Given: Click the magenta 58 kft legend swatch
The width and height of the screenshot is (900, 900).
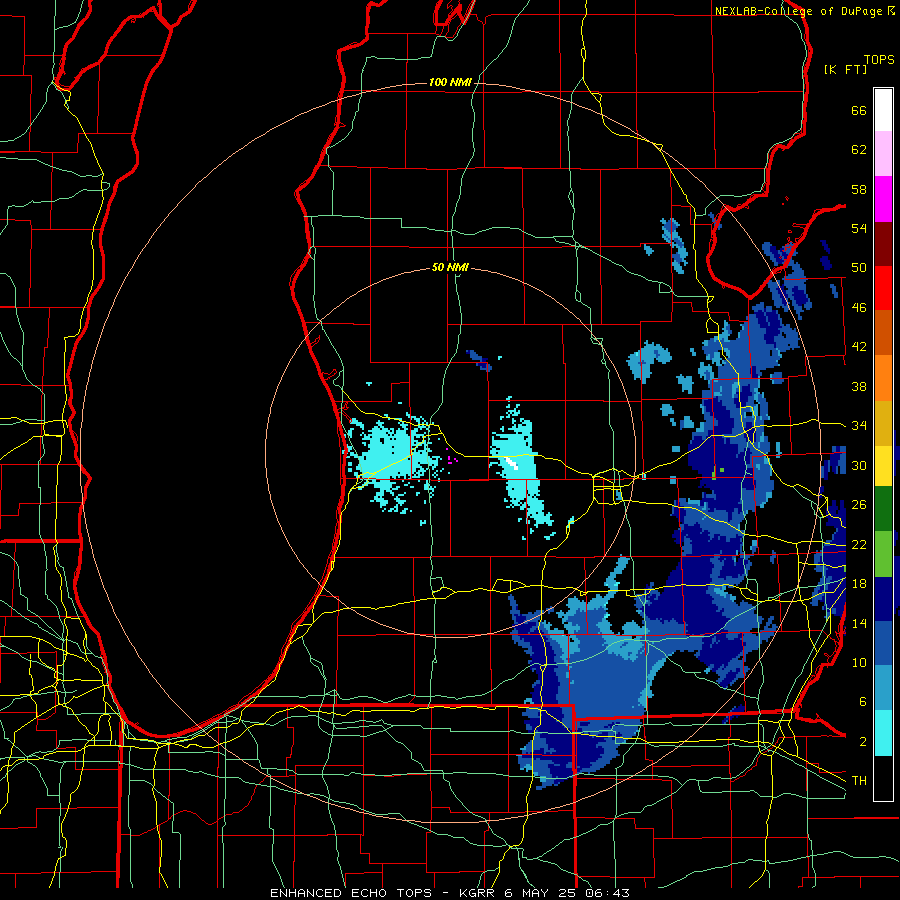Looking at the screenshot, I should [883, 199].
